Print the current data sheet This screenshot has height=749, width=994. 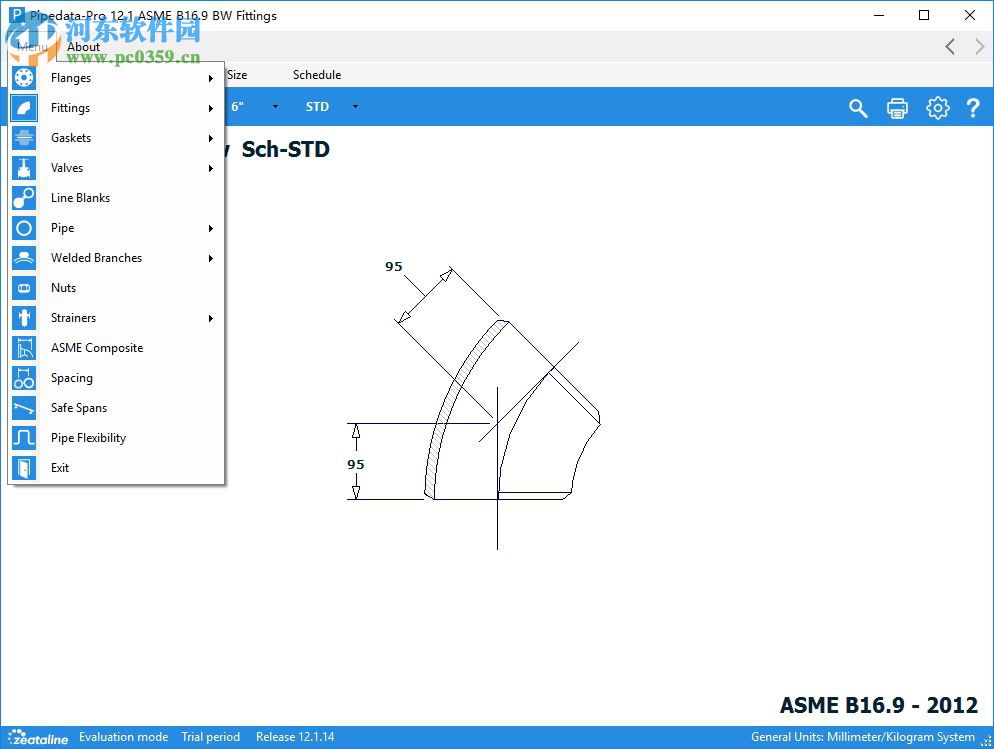click(897, 108)
